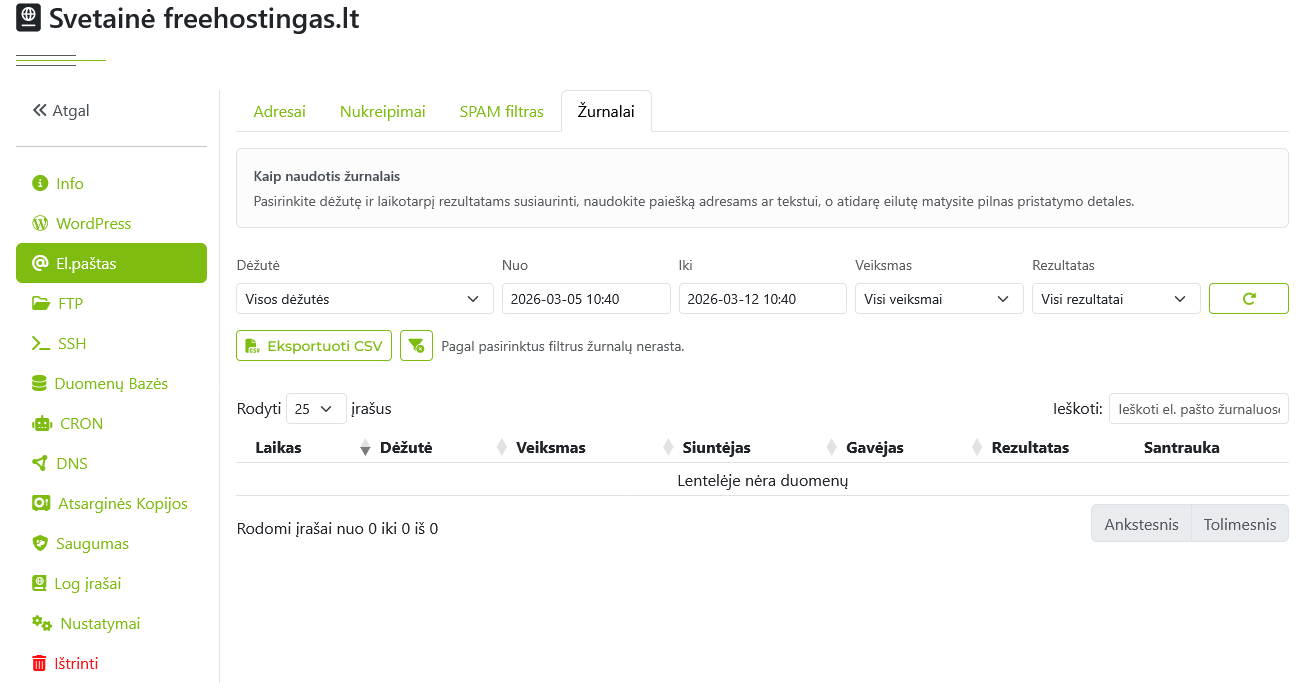The width and height of the screenshot is (1314, 683).
Task: Open the CRON robot sidebar item
Action: pyautogui.click(x=80, y=424)
